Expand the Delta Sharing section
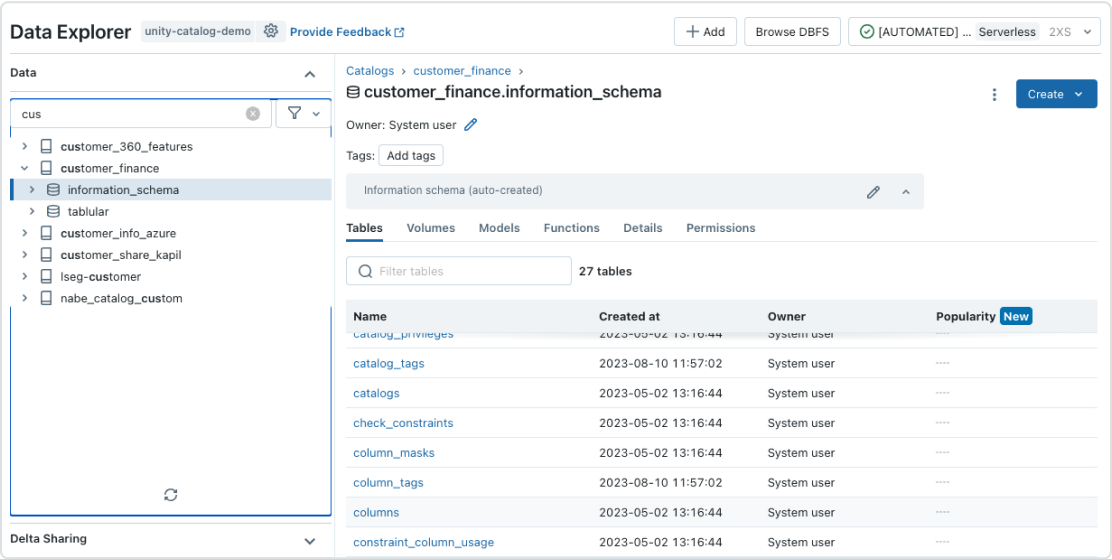 coord(310,540)
